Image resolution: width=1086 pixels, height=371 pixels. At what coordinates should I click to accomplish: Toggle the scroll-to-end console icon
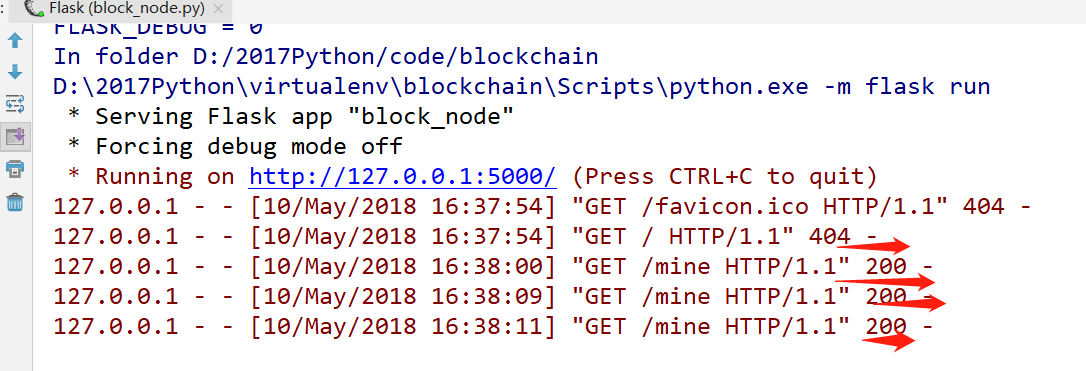pyautogui.click(x=15, y=136)
